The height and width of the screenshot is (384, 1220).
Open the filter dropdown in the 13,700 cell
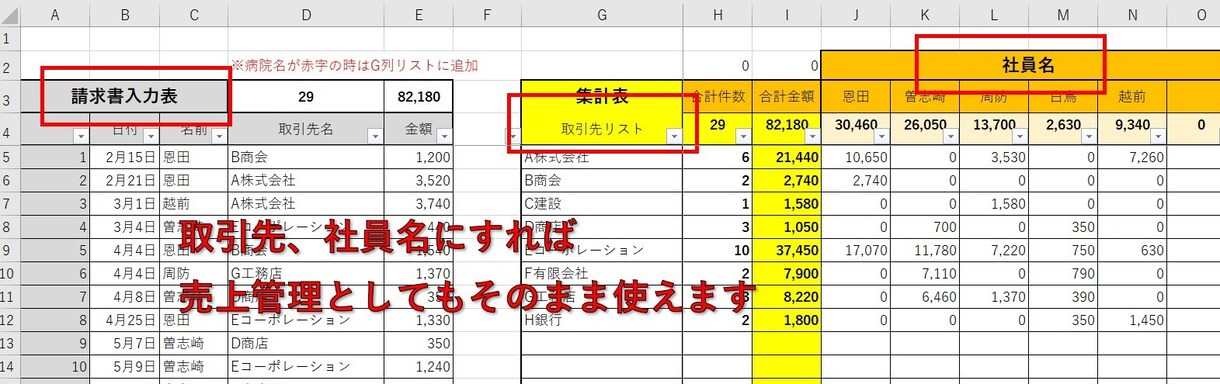(x=1019, y=136)
